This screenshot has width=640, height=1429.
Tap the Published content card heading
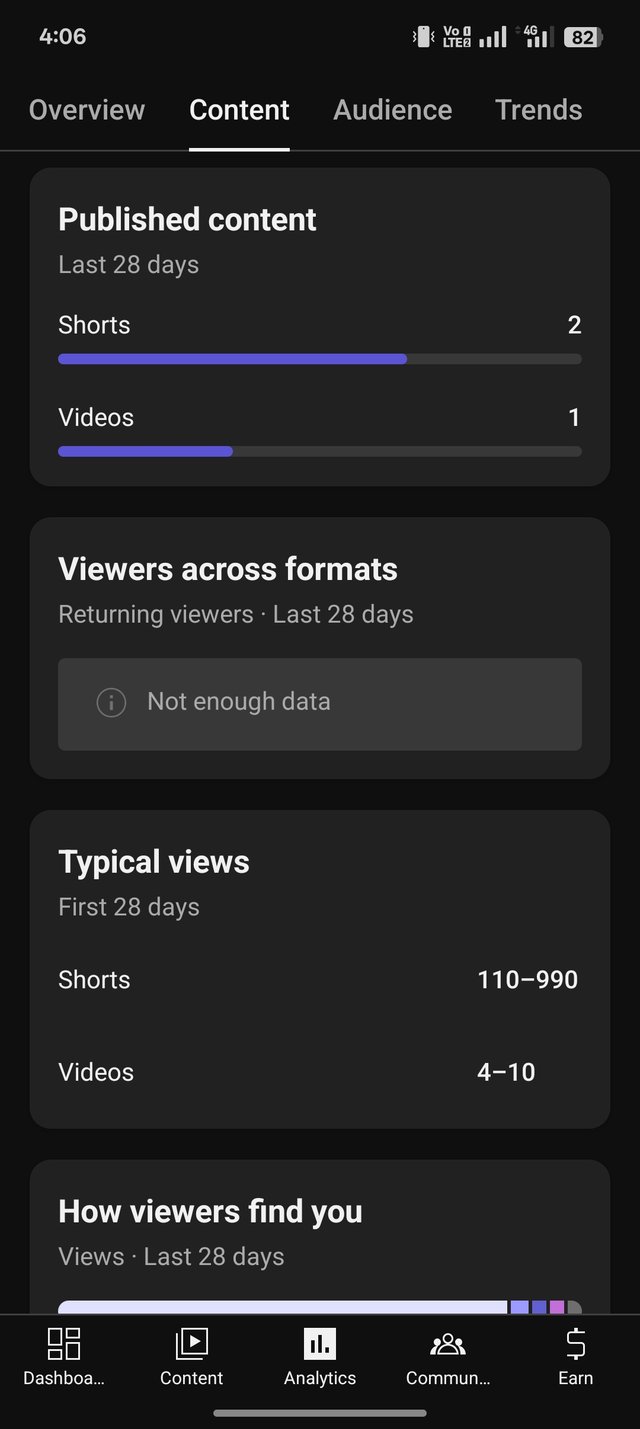coord(187,220)
